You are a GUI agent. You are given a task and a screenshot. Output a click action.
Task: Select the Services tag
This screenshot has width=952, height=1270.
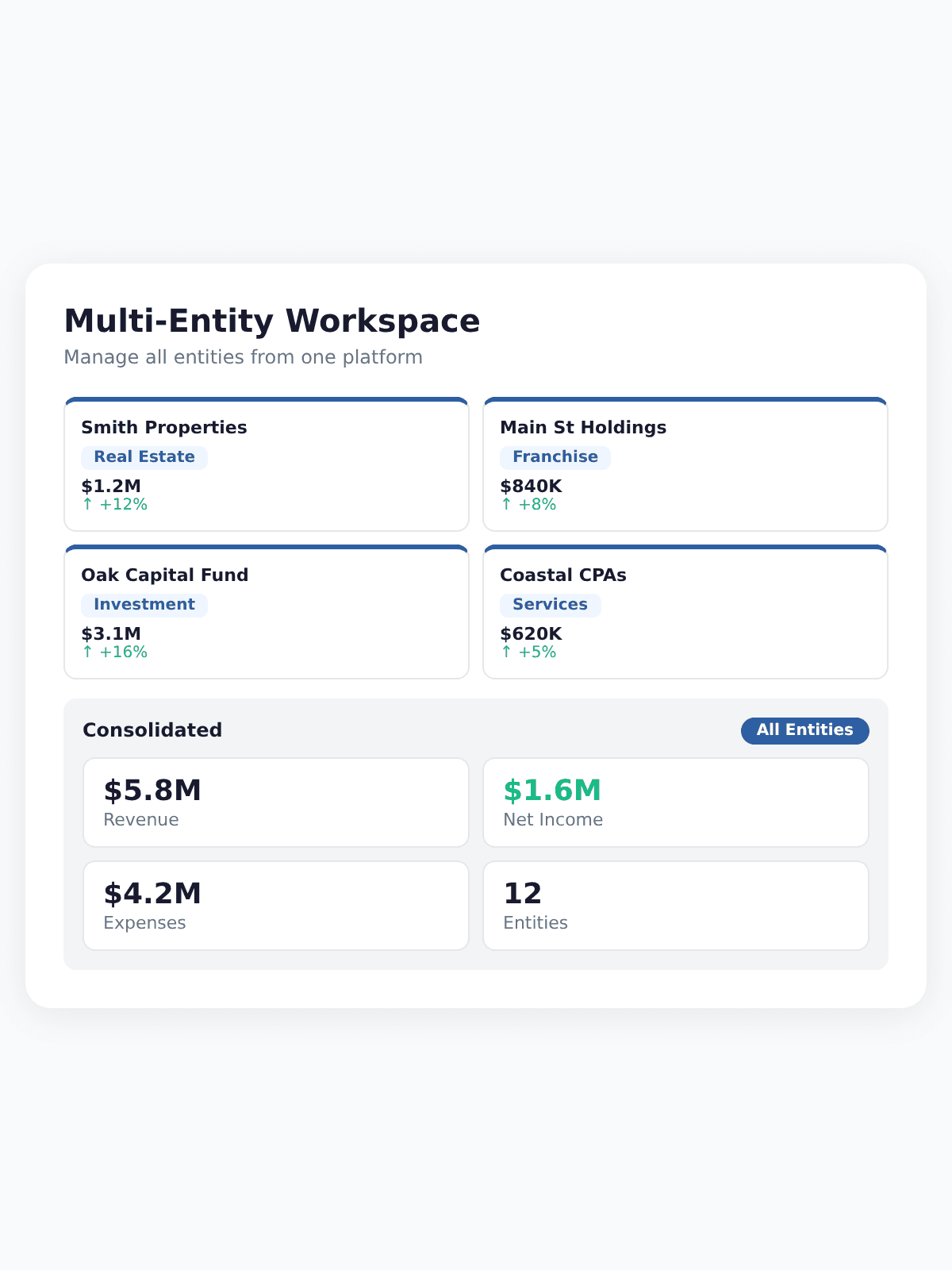(551, 605)
